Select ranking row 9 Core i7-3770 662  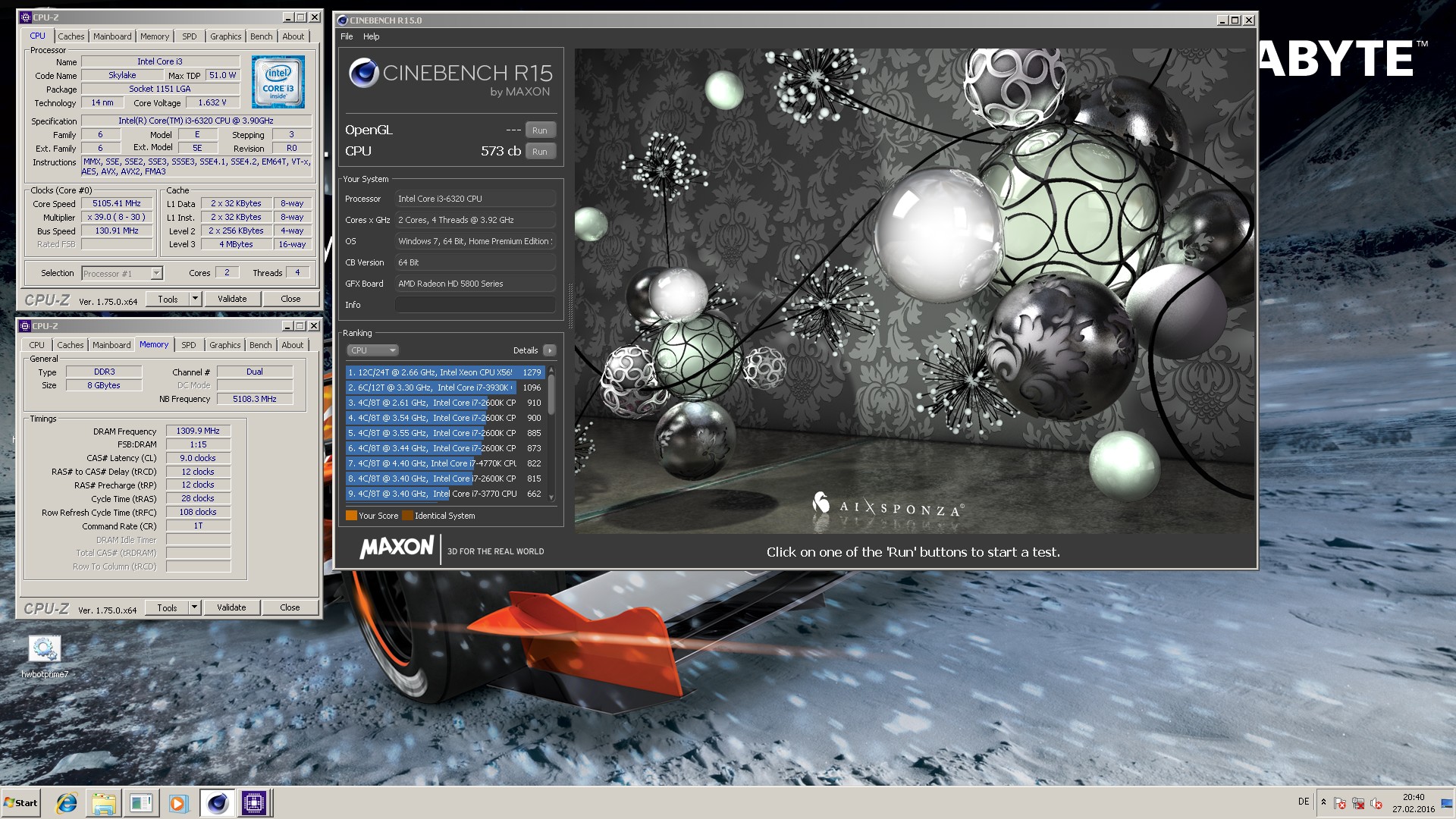(445, 494)
